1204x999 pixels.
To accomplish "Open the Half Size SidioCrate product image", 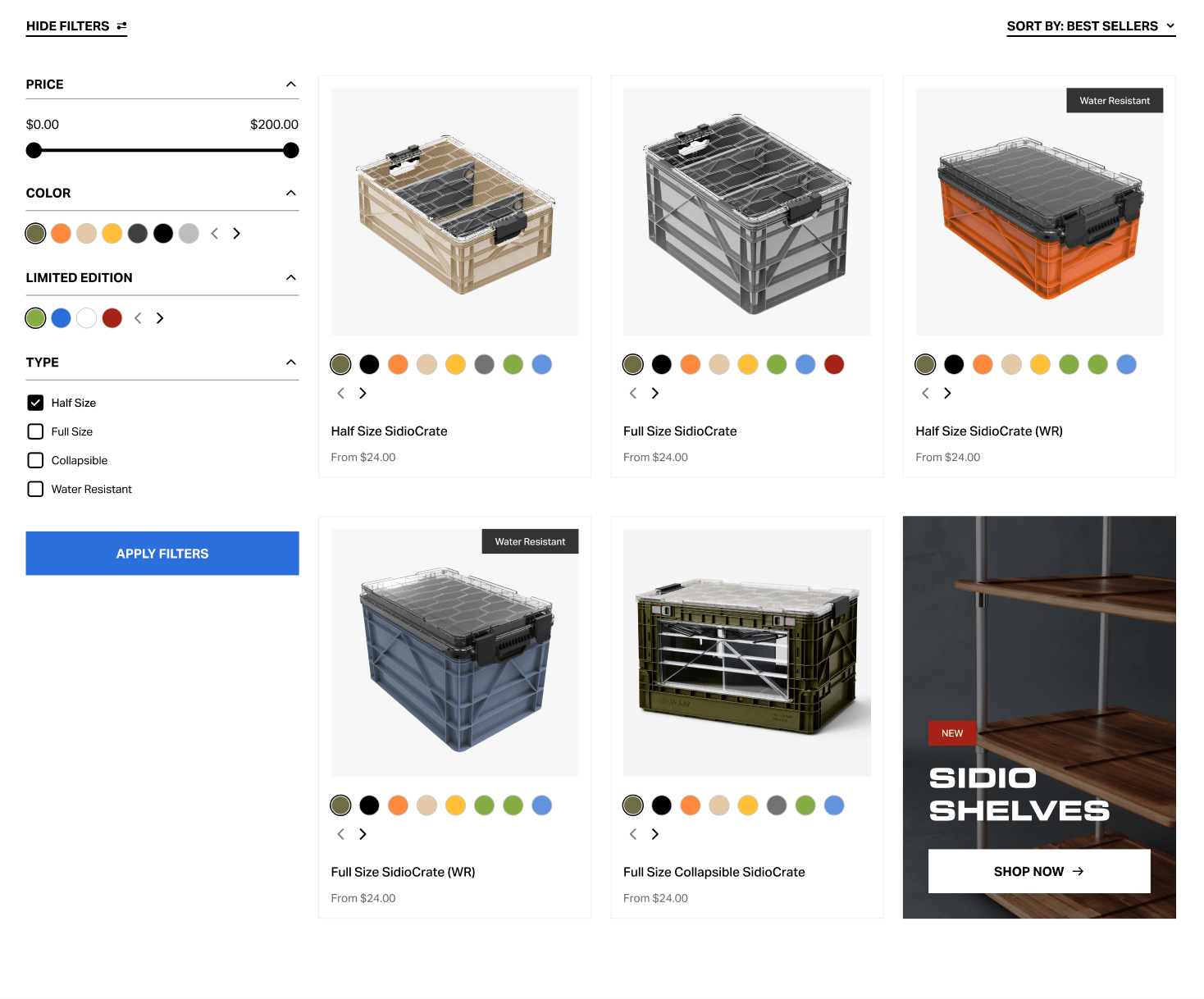I will (x=455, y=212).
